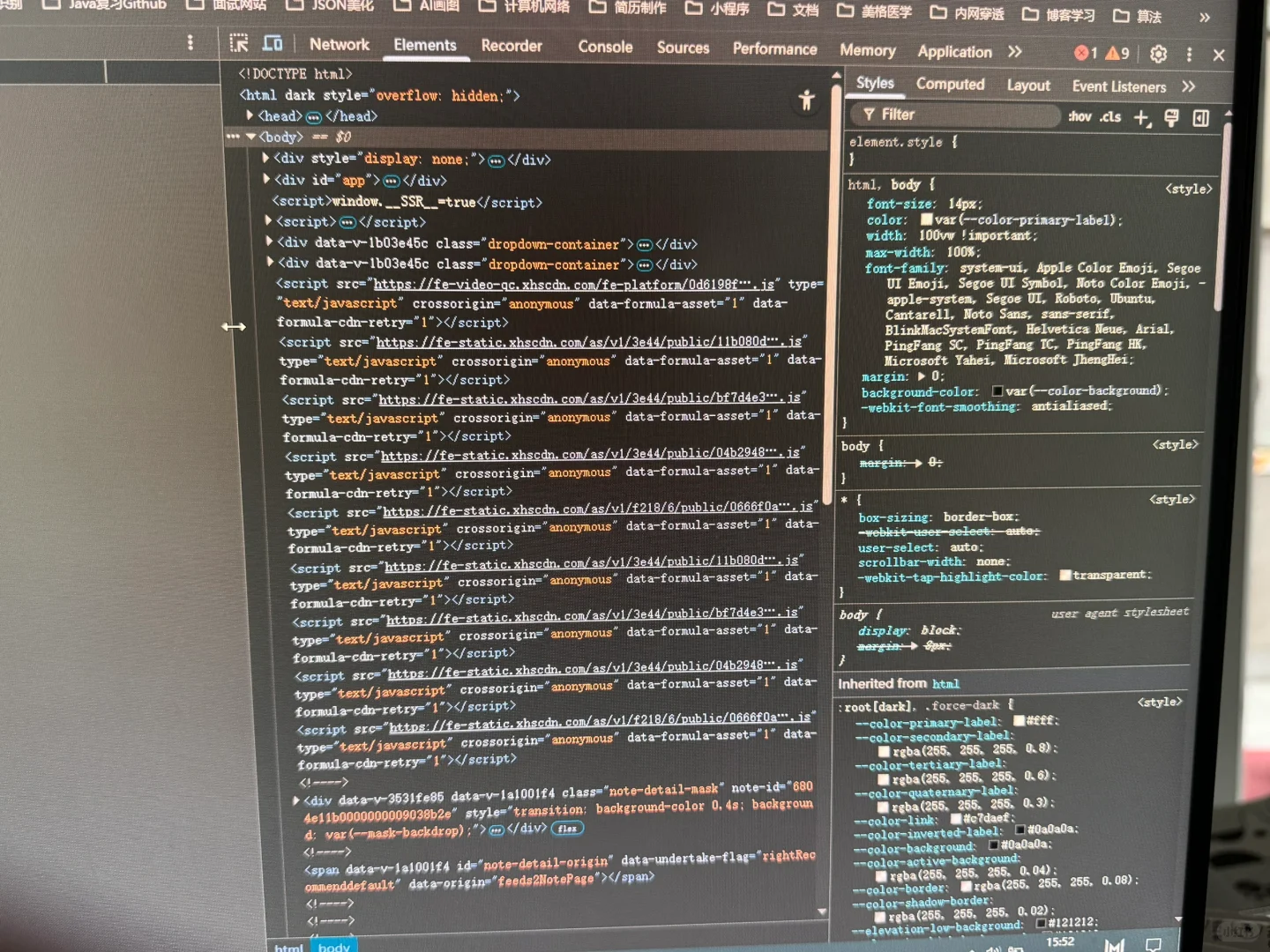
Task: Open the Memory tab
Action: pyautogui.click(x=867, y=51)
